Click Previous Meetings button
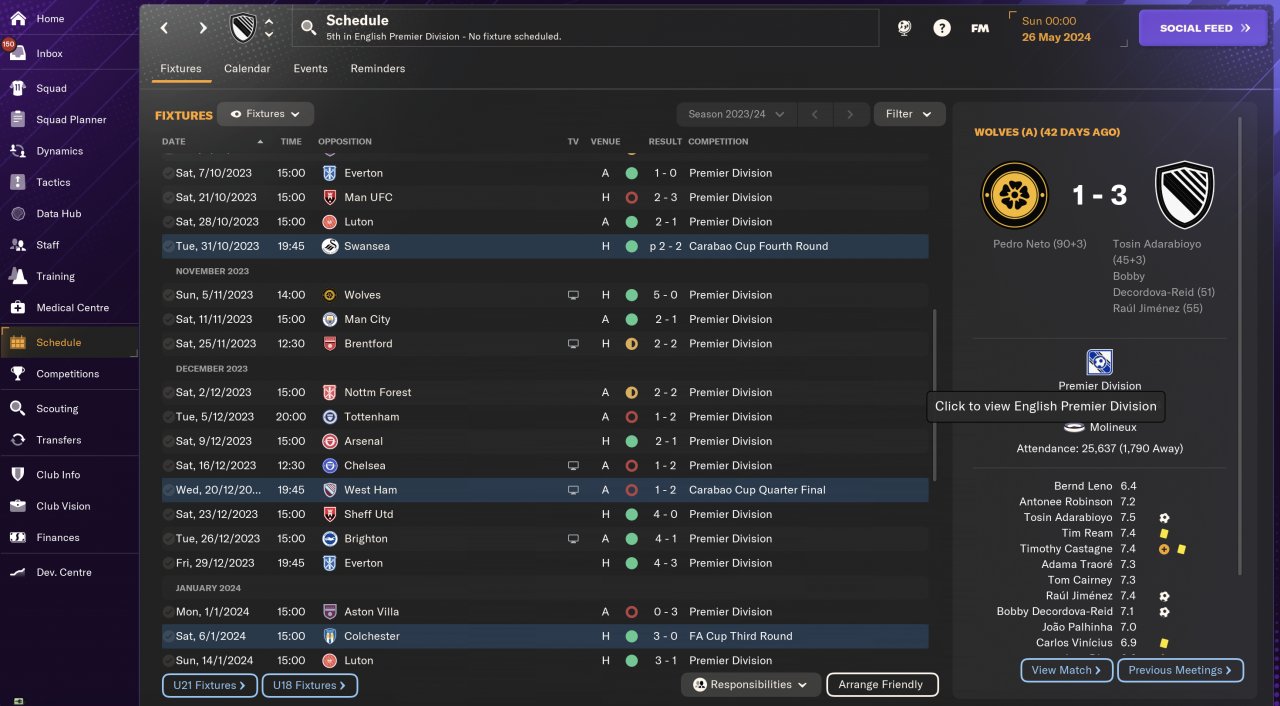The width and height of the screenshot is (1280, 706). click(1181, 670)
